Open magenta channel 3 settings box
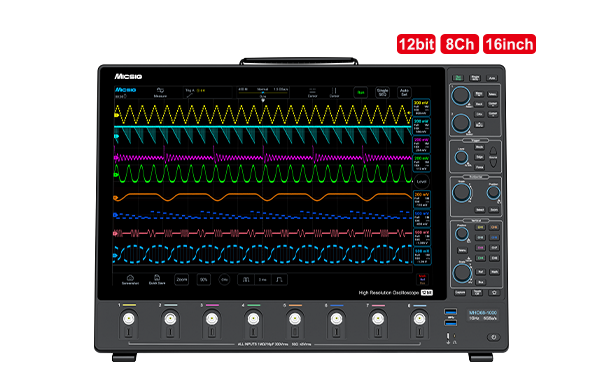Viewport: 600px width, 380px height. (x=421, y=145)
